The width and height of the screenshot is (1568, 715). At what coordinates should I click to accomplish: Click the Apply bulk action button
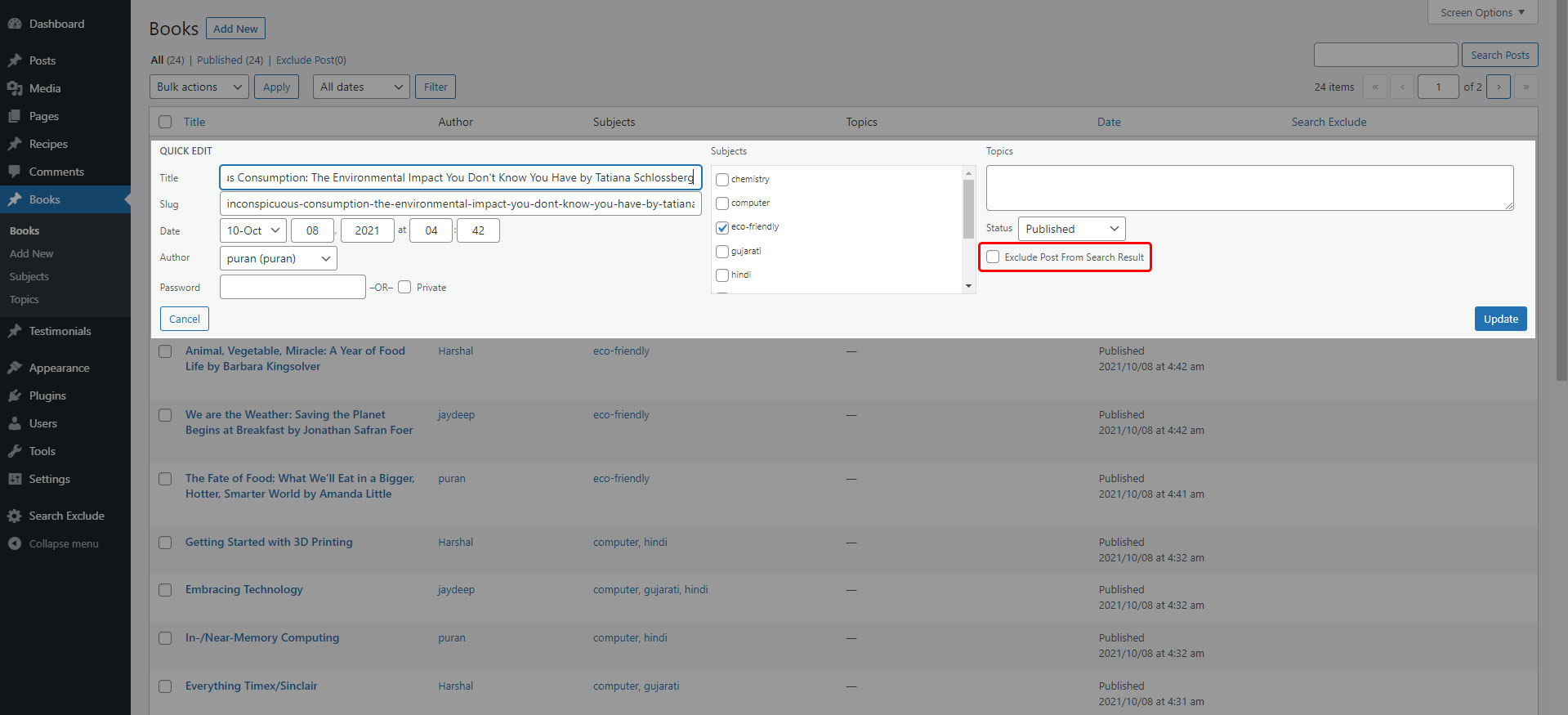click(277, 87)
